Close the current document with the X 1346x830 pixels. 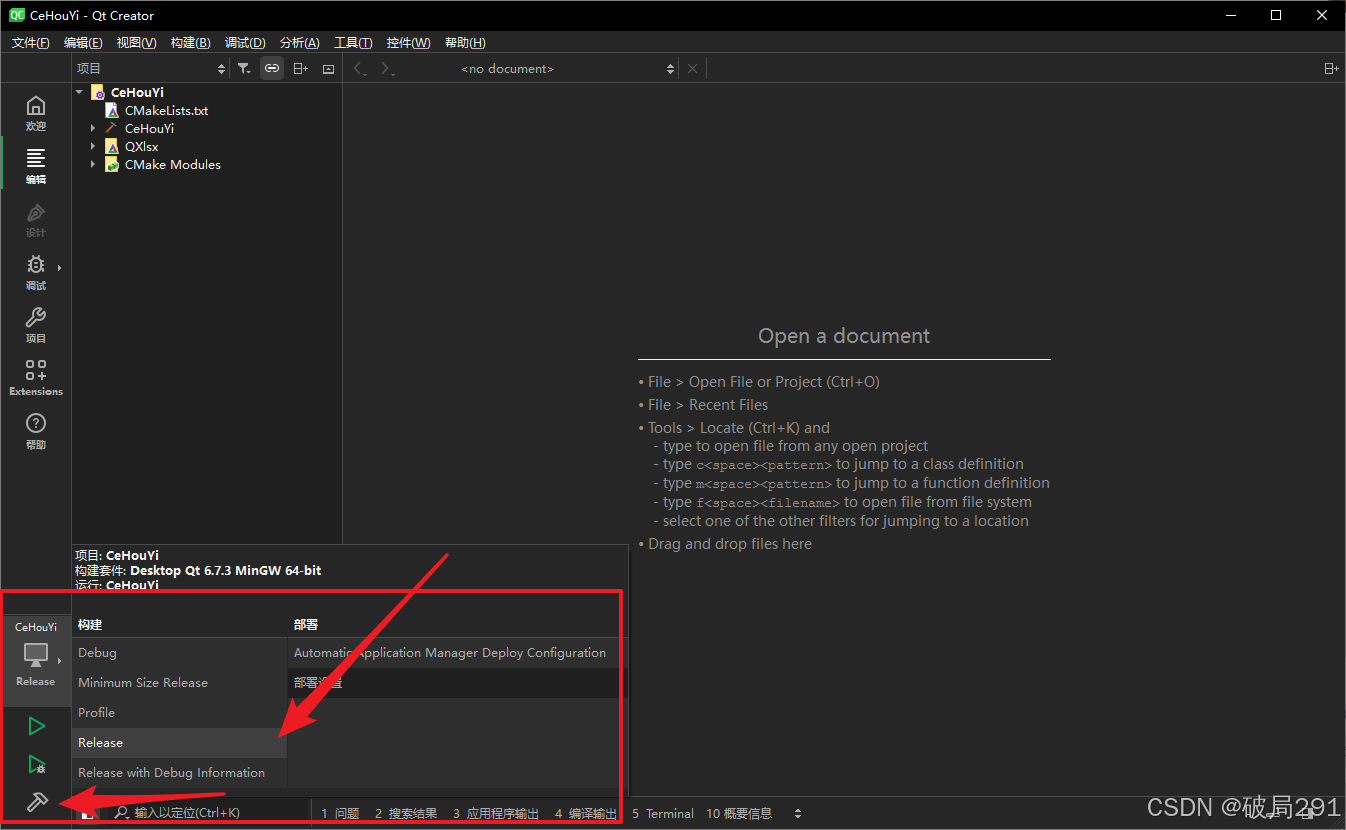pos(692,68)
